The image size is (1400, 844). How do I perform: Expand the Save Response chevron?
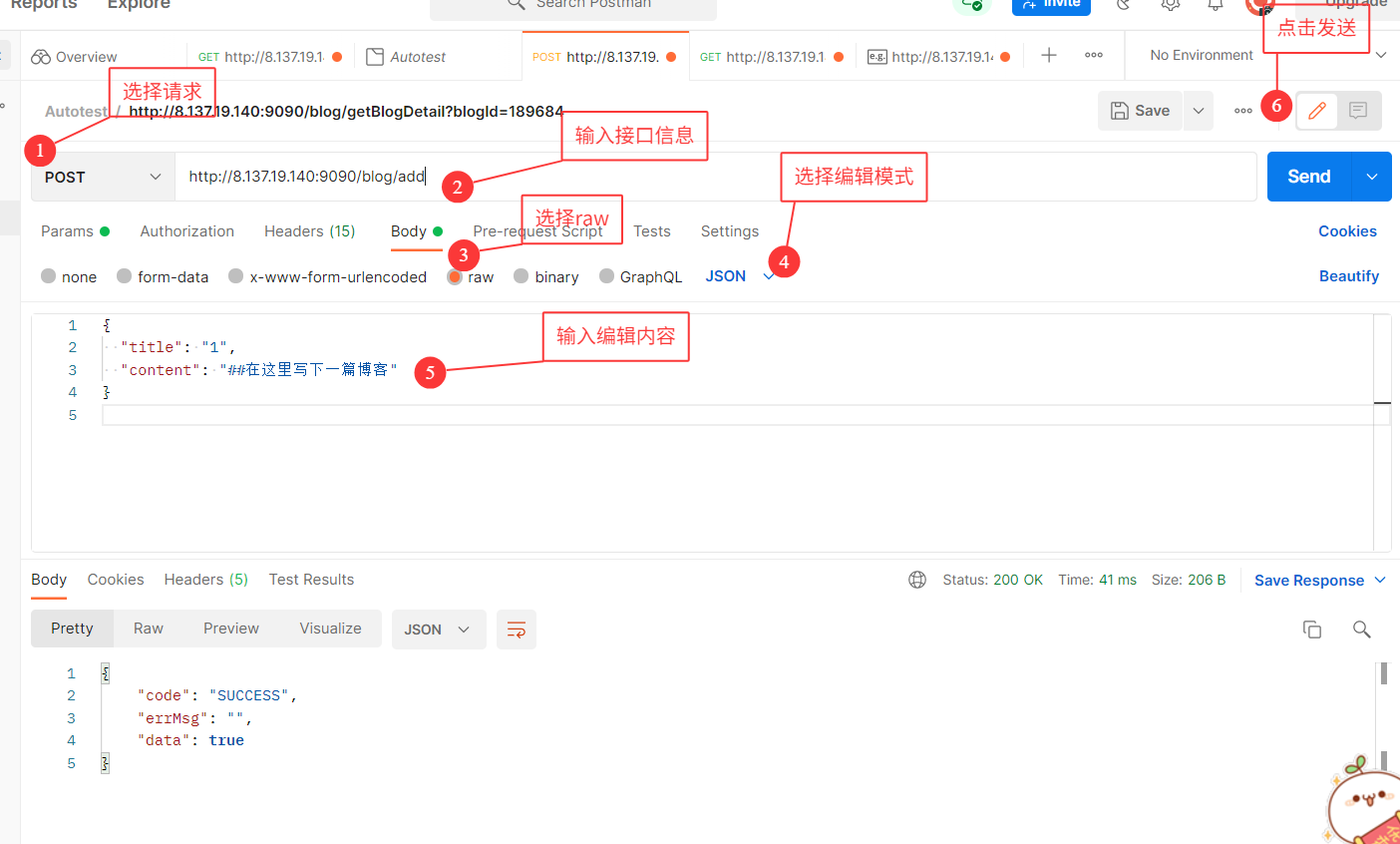click(x=1380, y=580)
